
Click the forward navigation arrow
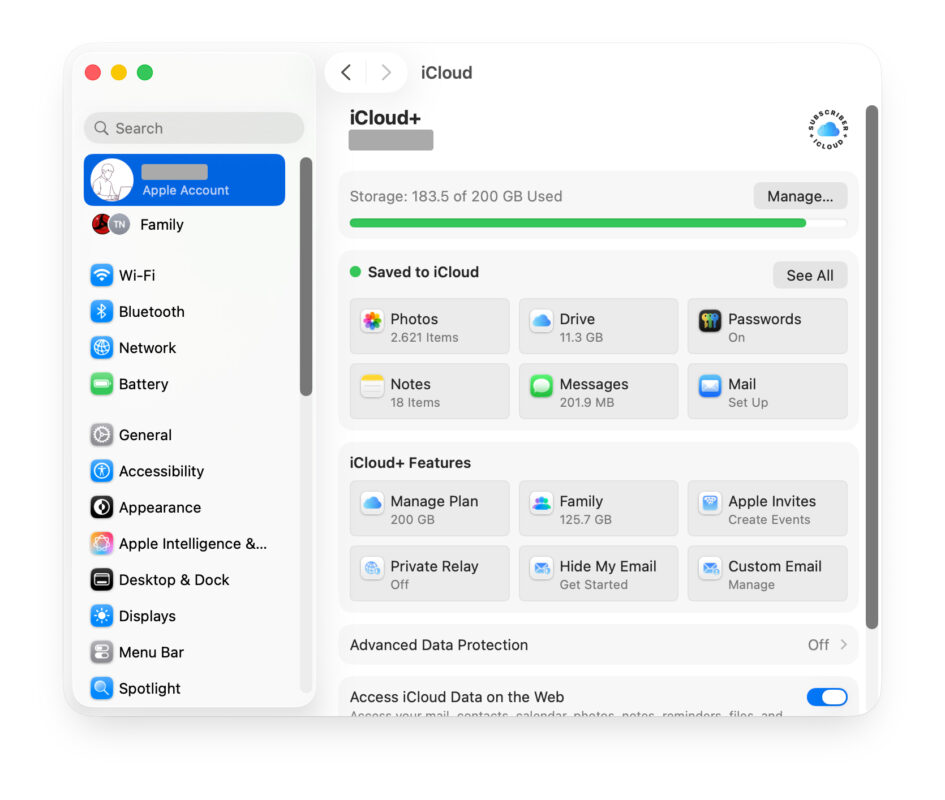(x=385, y=72)
